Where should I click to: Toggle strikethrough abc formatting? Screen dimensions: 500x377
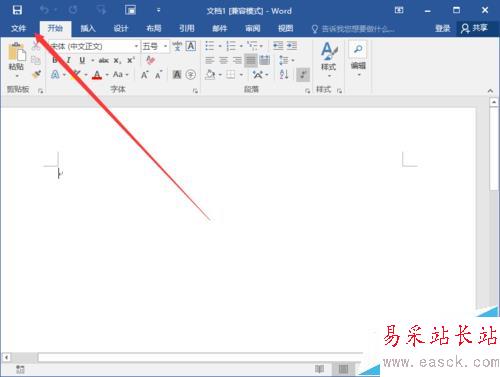pyautogui.click(x=104, y=60)
